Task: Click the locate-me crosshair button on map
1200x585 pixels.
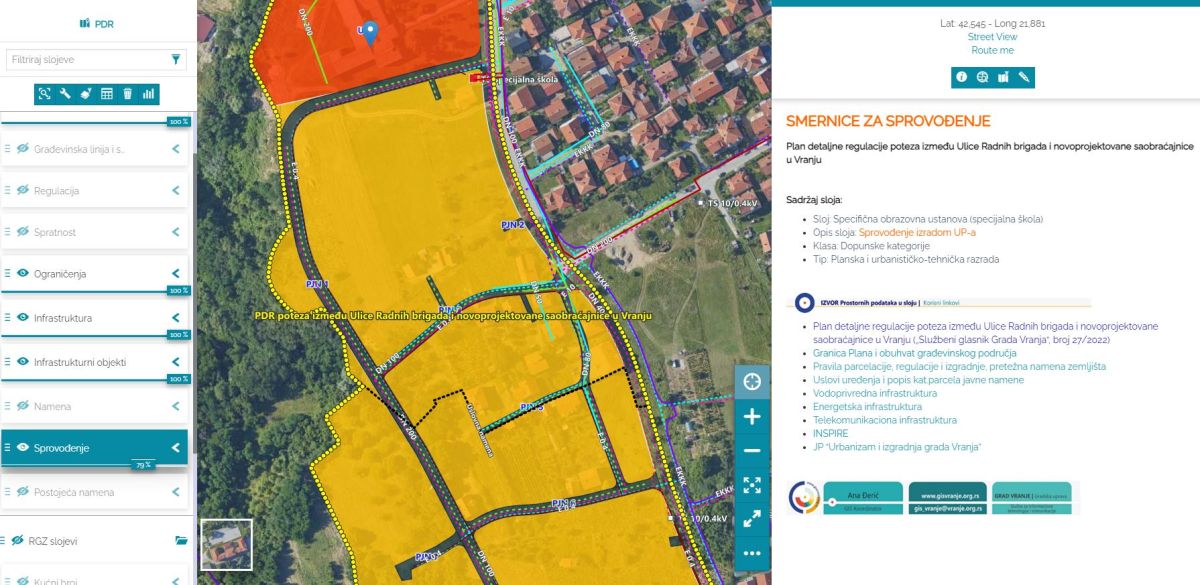Action: pos(752,381)
